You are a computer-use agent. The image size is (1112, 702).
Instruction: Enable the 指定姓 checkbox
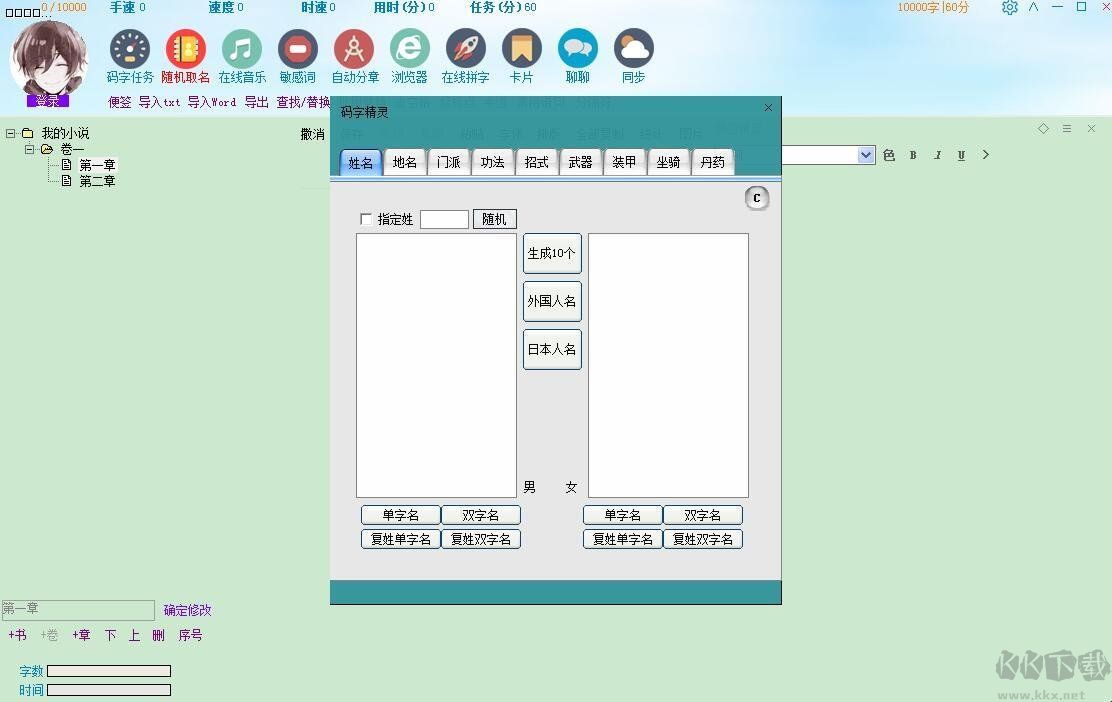coord(367,219)
